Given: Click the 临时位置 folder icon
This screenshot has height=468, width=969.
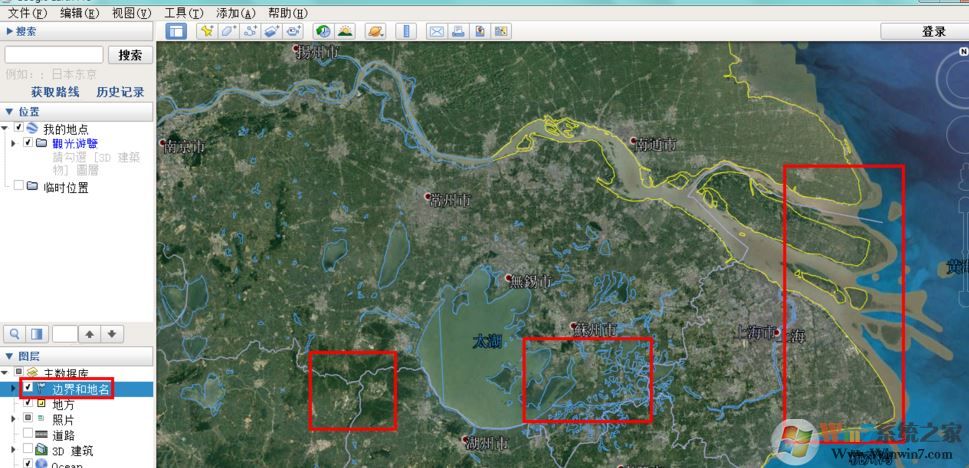Looking at the screenshot, I should point(32,185).
